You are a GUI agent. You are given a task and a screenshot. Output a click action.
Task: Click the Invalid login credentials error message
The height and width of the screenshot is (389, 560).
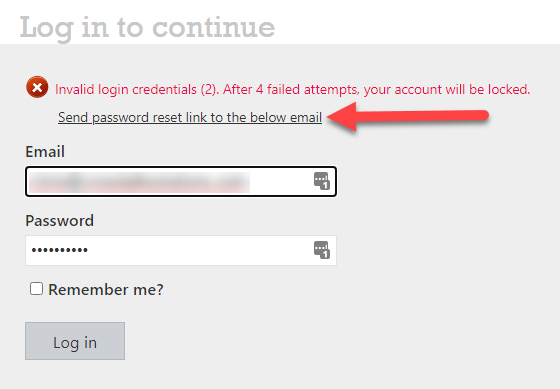[x=292, y=89]
